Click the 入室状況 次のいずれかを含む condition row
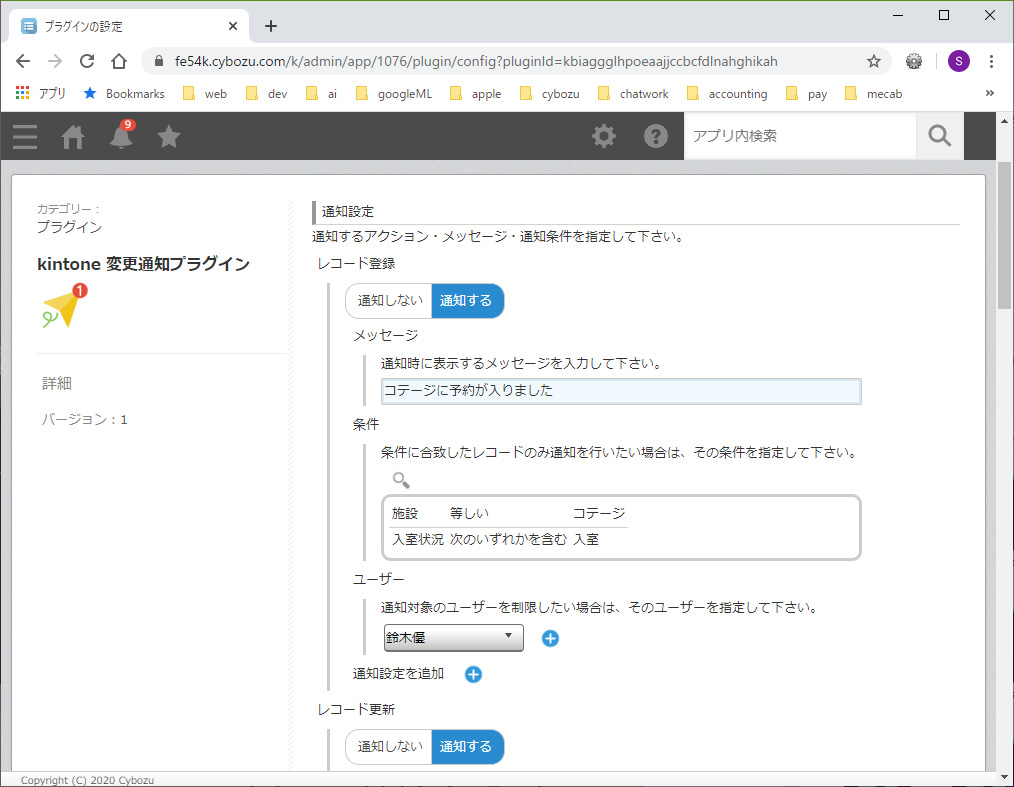The height and width of the screenshot is (787, 1014). [x=508, y=539]
